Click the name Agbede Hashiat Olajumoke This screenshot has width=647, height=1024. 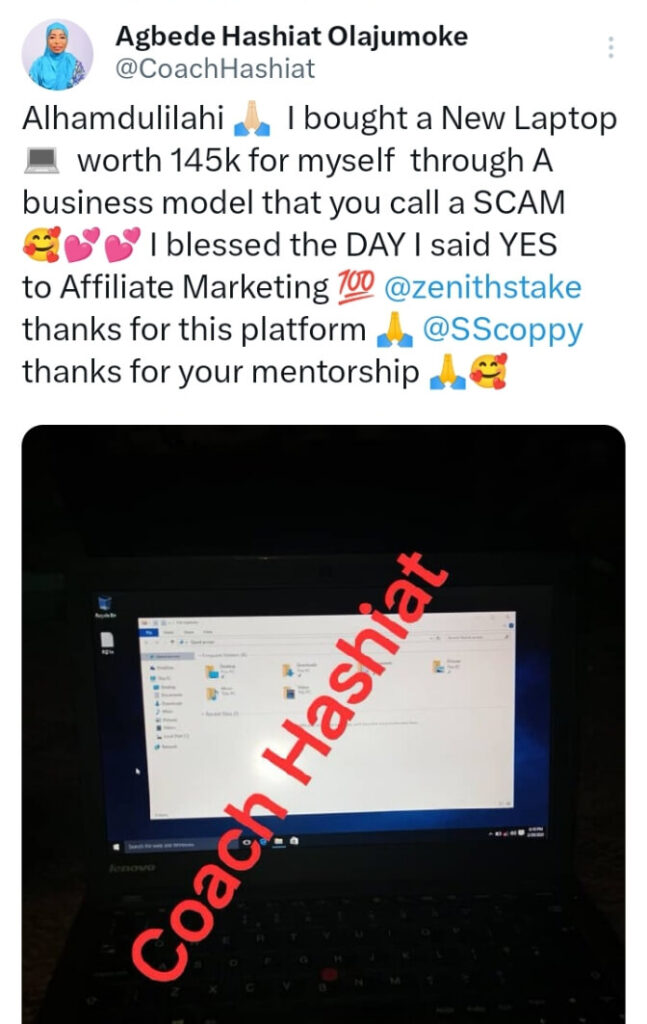291,36
